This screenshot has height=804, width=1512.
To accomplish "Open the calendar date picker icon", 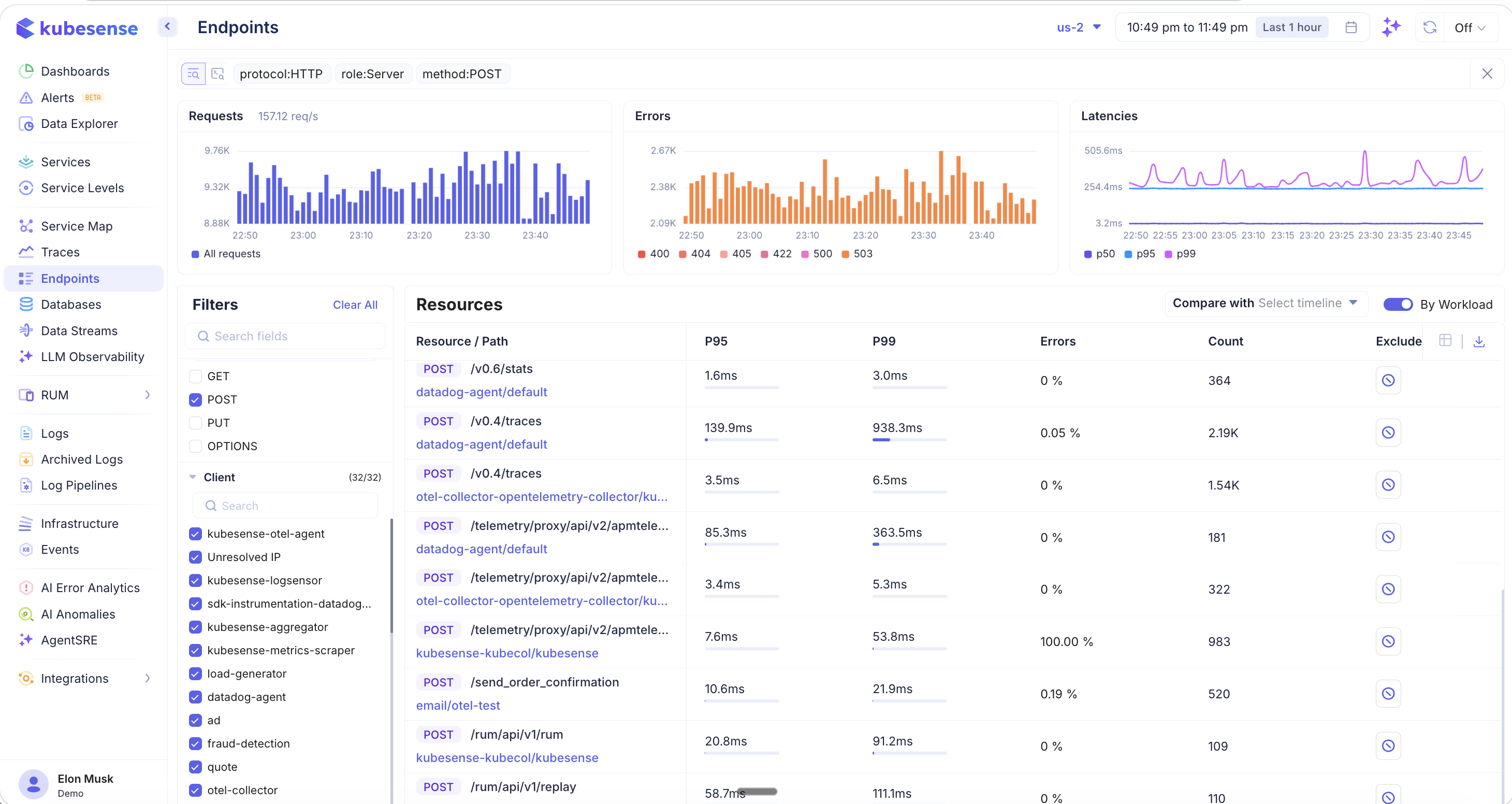I will coord(1351,27).
